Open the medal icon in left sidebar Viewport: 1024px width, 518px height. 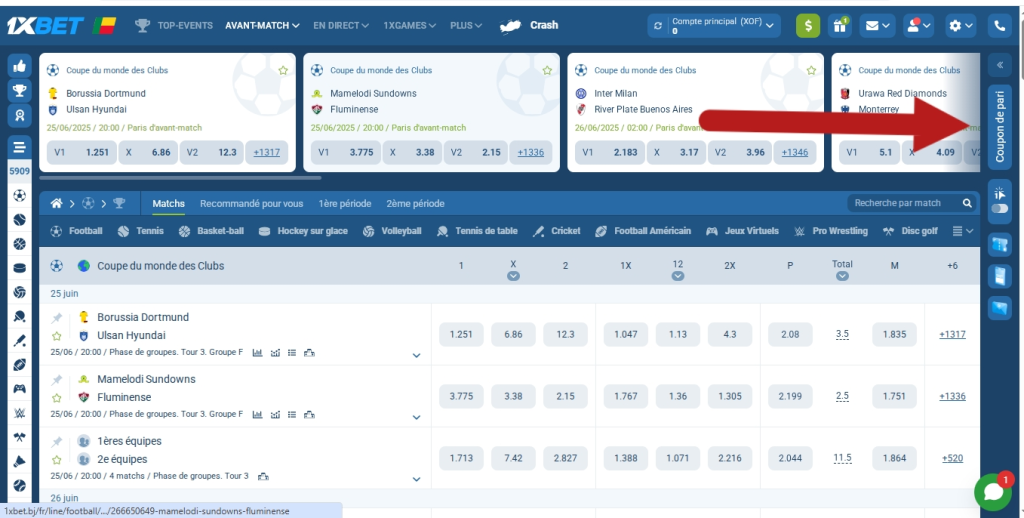pyautogui.click(x=19, y=115)
